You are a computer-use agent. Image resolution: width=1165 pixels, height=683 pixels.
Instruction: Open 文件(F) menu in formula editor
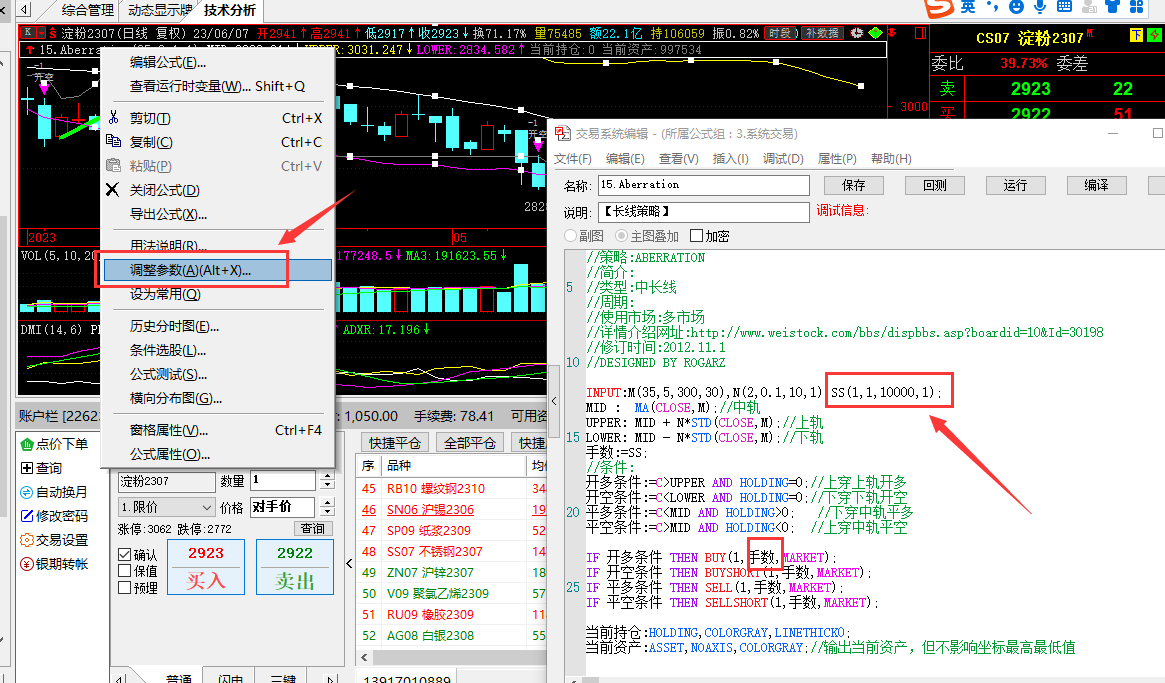[573, 158]
